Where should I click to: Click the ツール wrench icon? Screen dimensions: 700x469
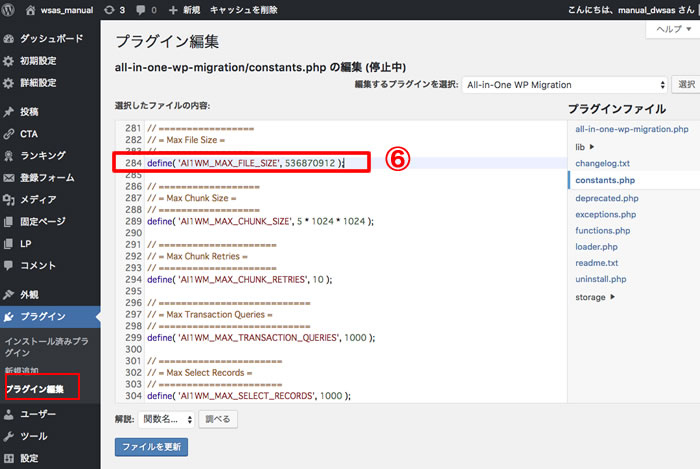tap(8, 436)
